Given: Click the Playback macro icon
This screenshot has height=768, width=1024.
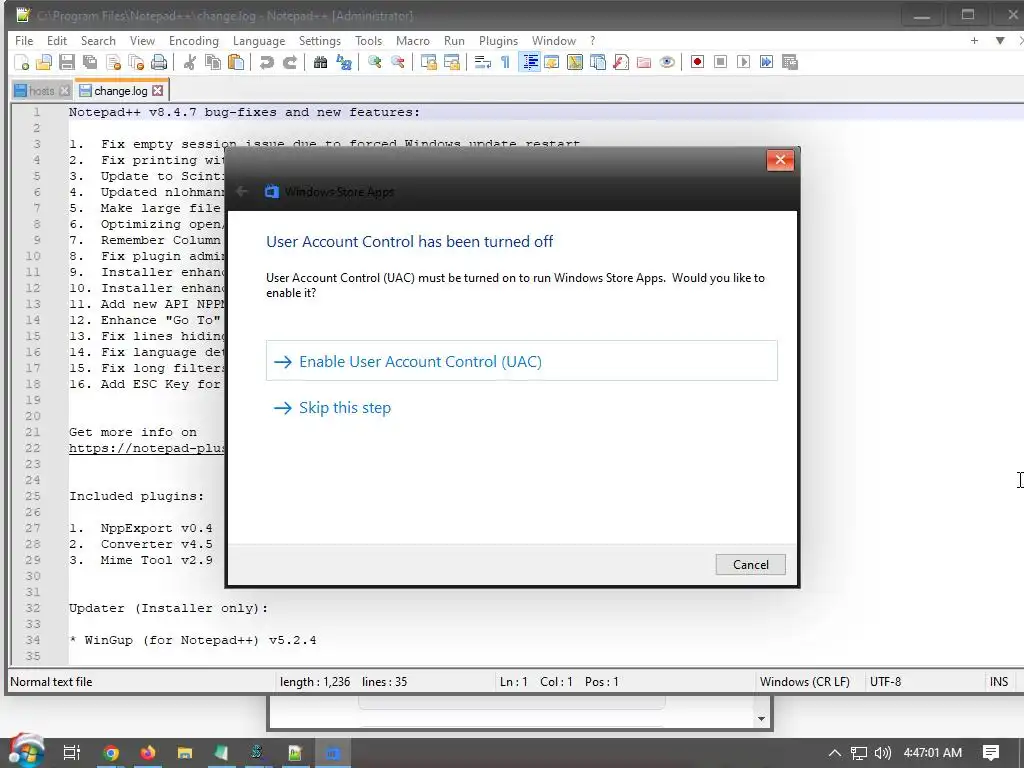Looking at the screenshot, I should point(743,62).
